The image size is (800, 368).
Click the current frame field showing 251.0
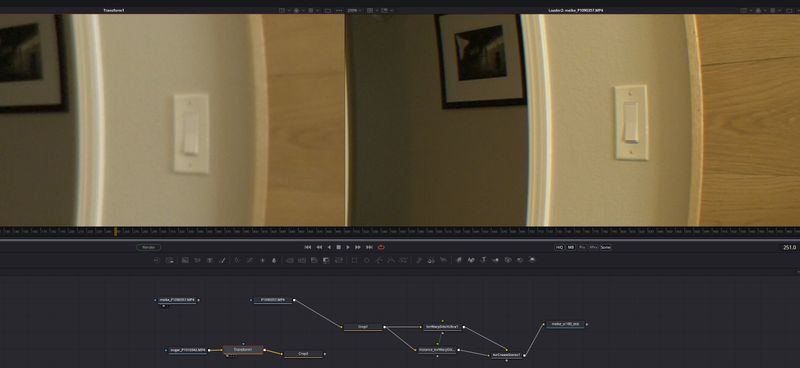coord(789,248)
